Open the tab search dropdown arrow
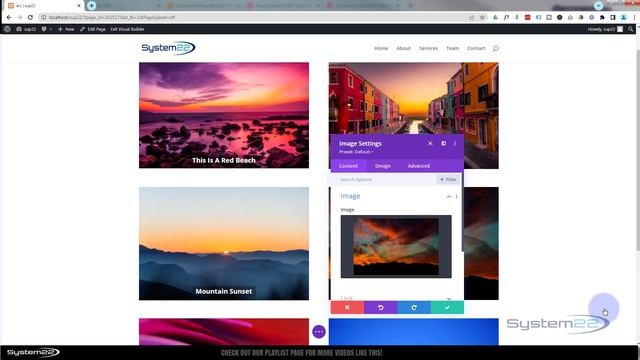Viewport: 640px width, 360px height. 598,5
